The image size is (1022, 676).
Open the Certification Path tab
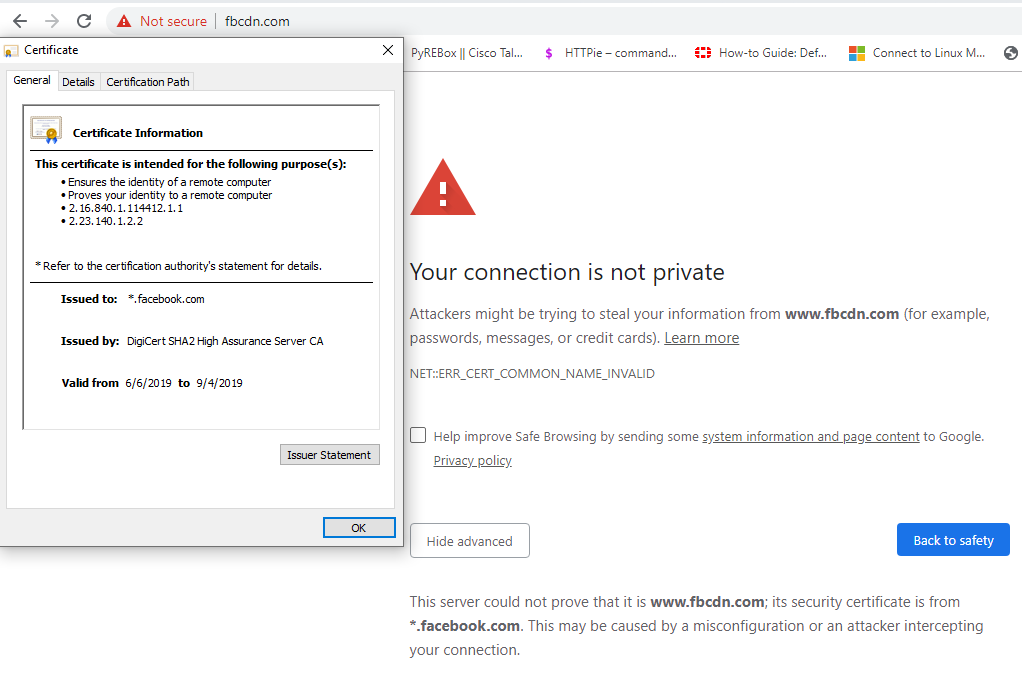pos(148,82)
